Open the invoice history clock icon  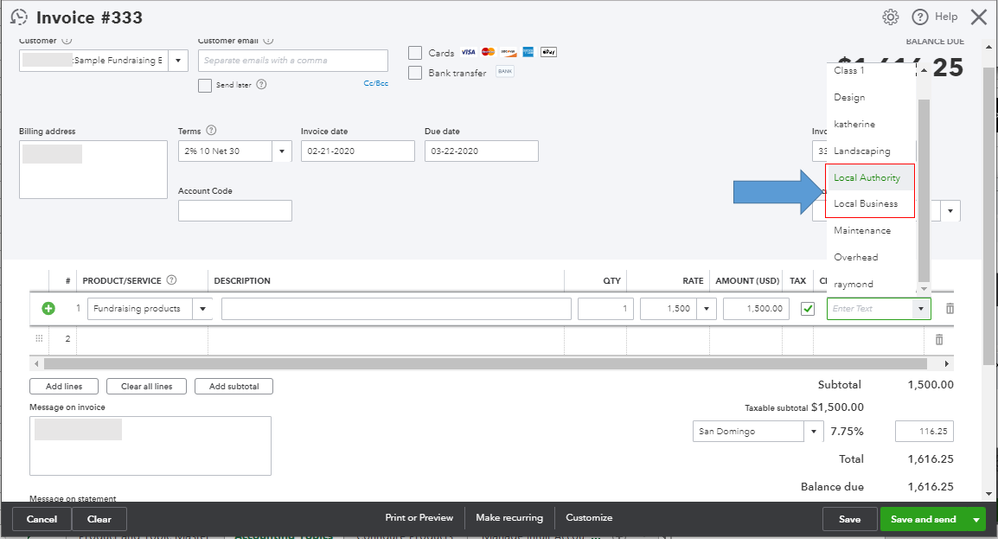[19, 17]
